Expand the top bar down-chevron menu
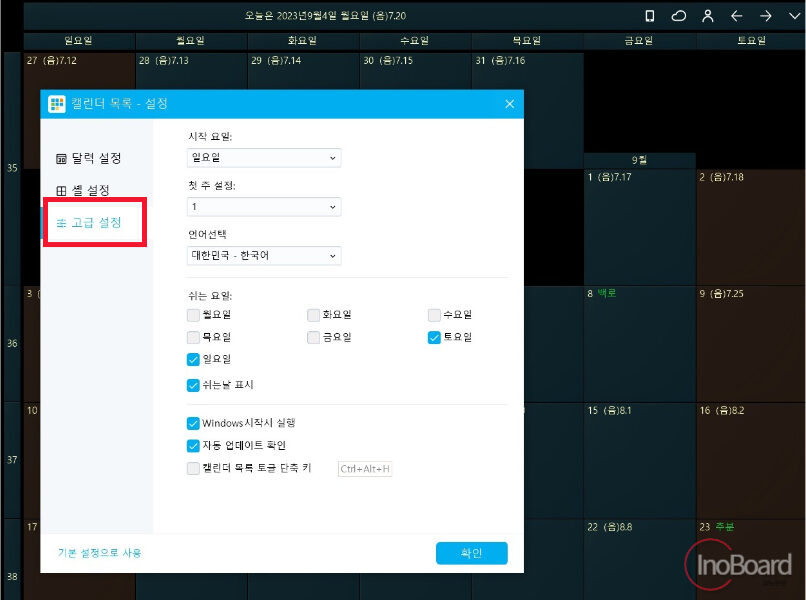This screenshot has width=806, height=600. click(794, 16)
